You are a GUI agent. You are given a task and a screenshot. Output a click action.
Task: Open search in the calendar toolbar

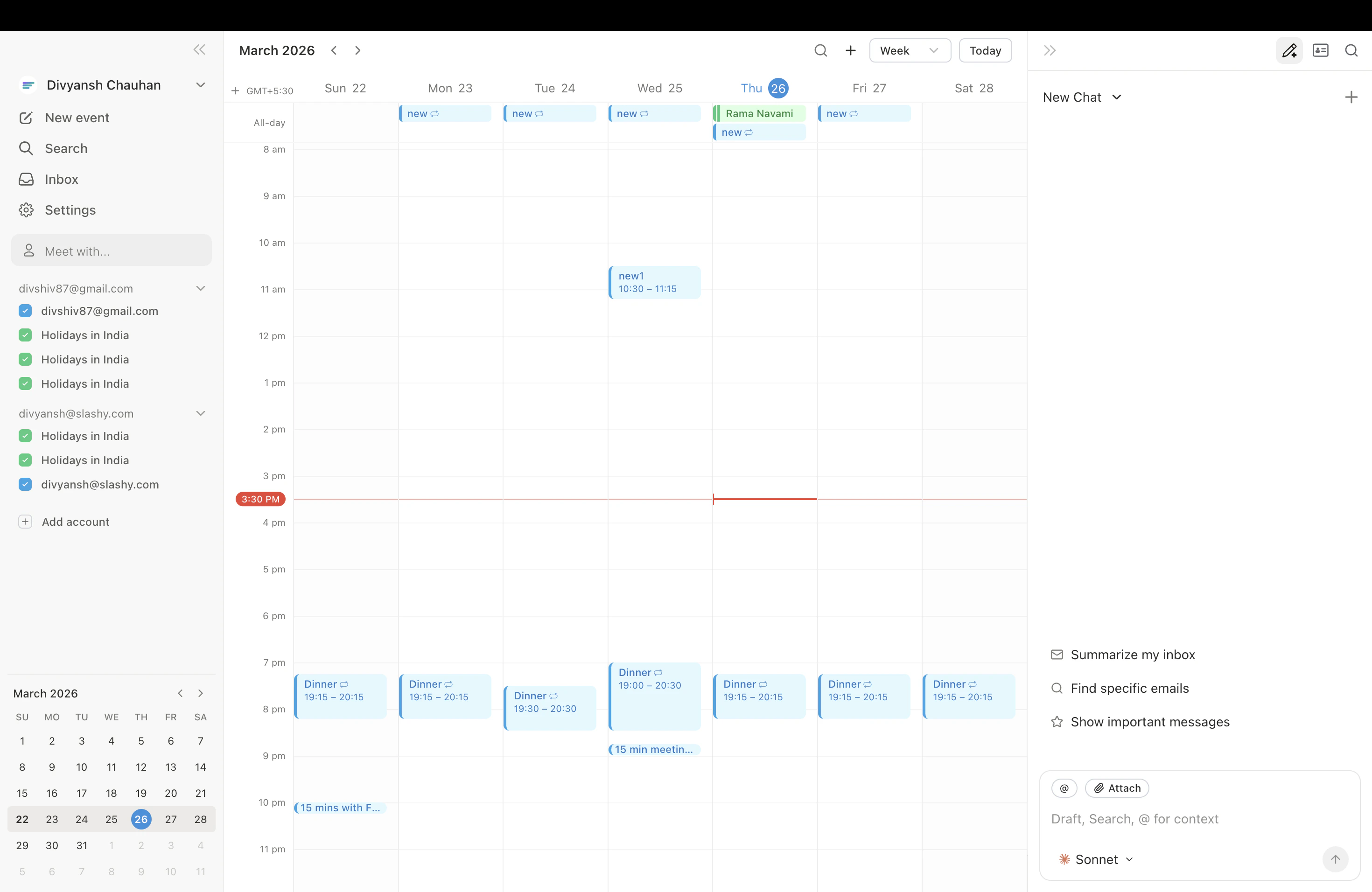point(821,50)
